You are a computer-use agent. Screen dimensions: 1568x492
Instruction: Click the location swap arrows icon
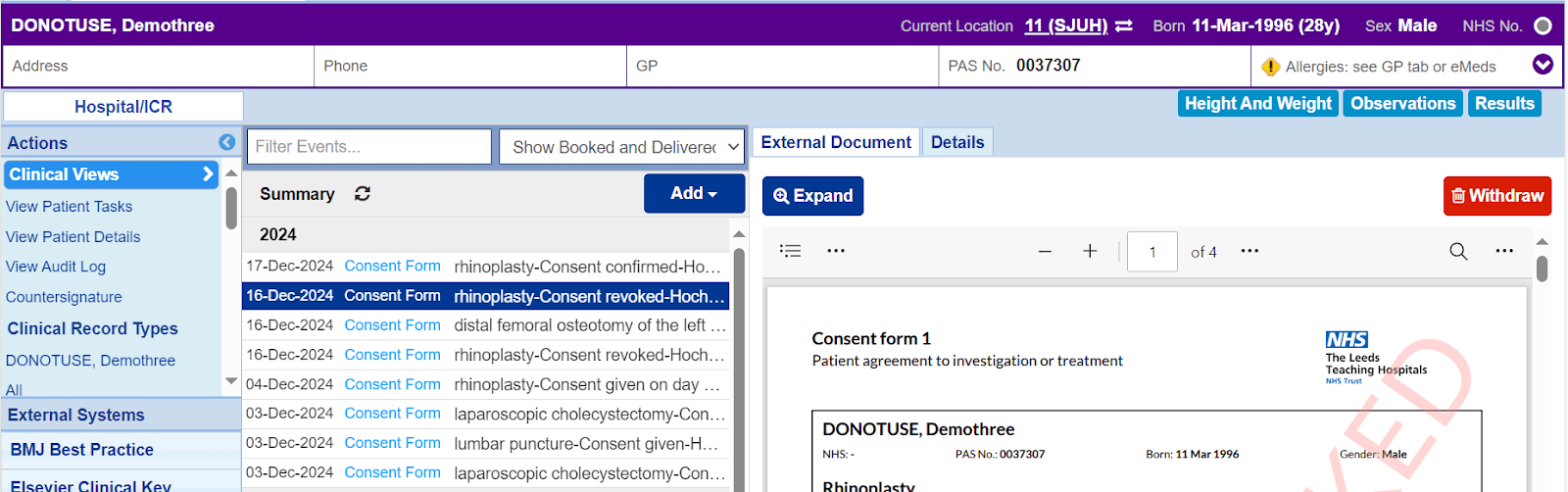(1124, 26)
